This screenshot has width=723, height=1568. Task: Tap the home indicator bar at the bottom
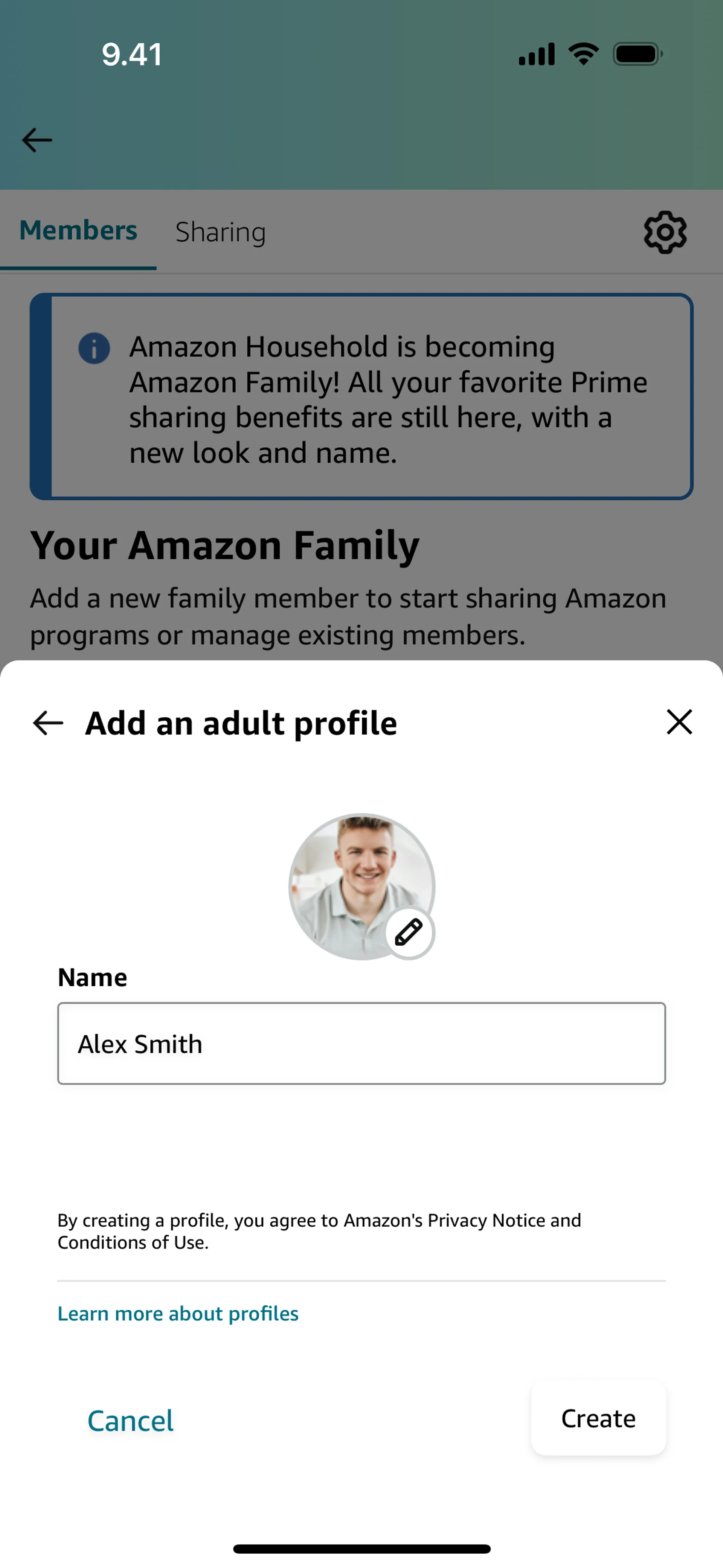361,1548
